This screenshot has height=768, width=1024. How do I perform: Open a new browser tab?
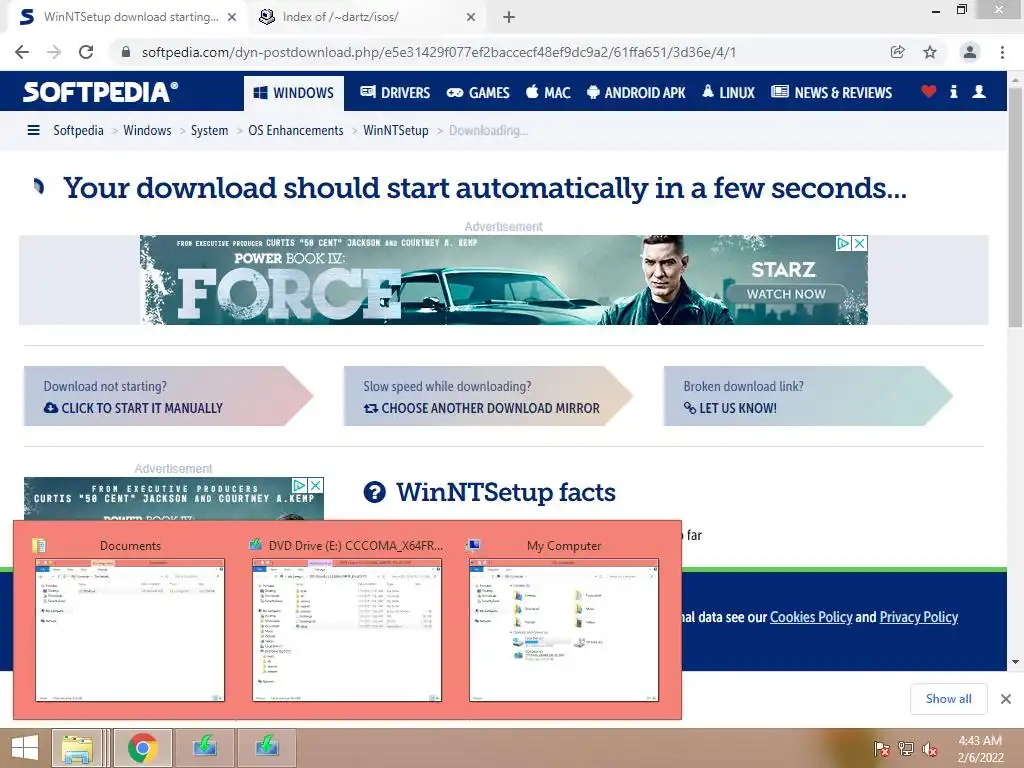coord(509,17)
